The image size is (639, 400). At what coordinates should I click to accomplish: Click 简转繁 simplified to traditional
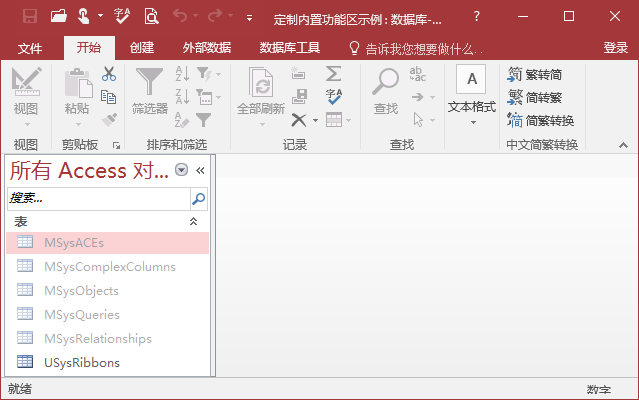point(535,97)
